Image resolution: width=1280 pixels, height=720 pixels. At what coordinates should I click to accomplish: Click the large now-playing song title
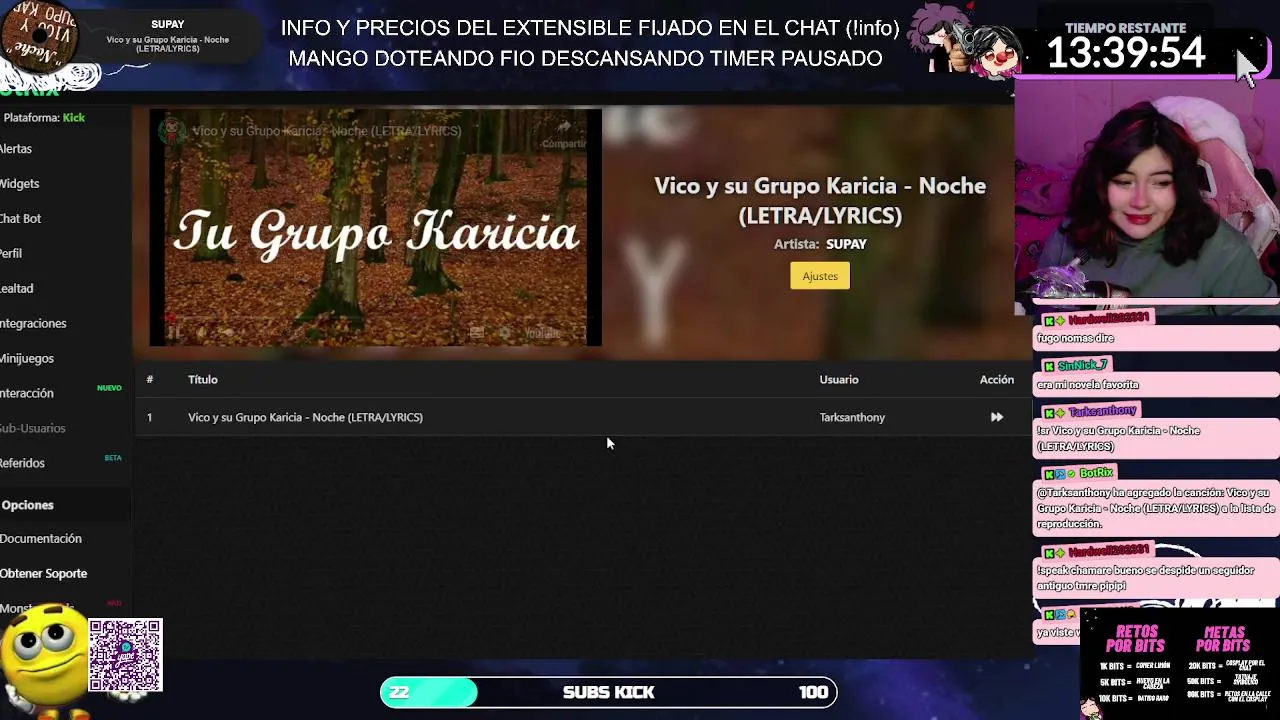point(820,200)
